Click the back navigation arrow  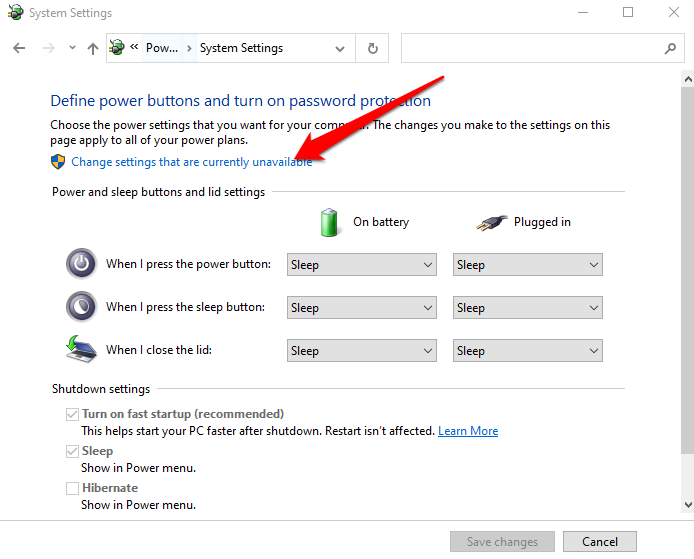tap(19, 48)
